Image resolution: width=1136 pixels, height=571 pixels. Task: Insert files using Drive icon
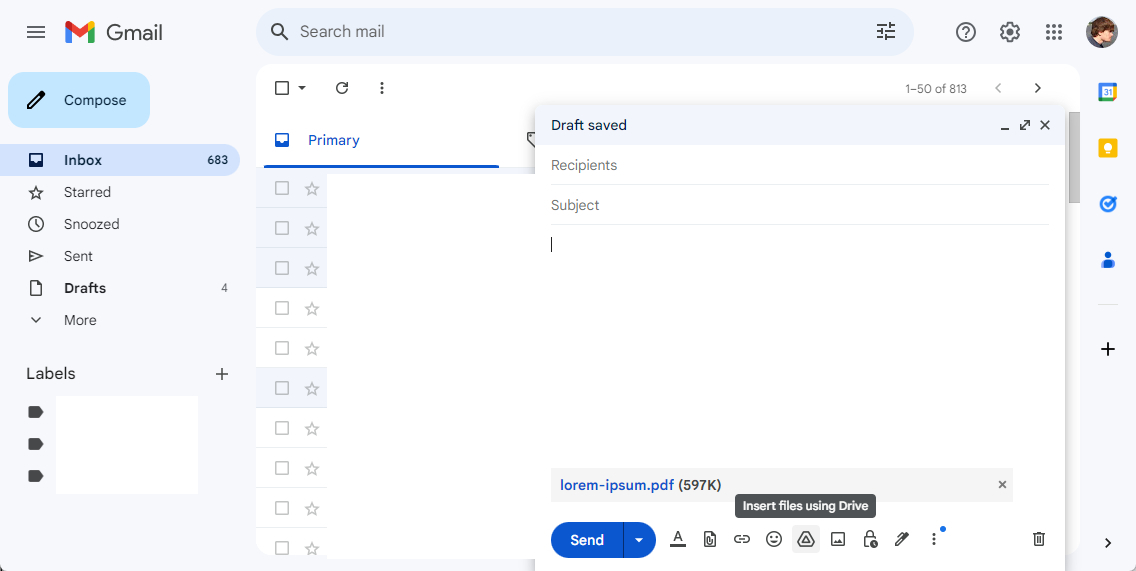[806, 539]
